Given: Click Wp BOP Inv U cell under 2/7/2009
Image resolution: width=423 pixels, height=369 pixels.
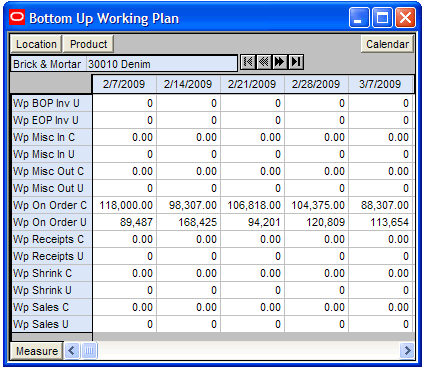Looking at the screenshot, I should [125, 103].
